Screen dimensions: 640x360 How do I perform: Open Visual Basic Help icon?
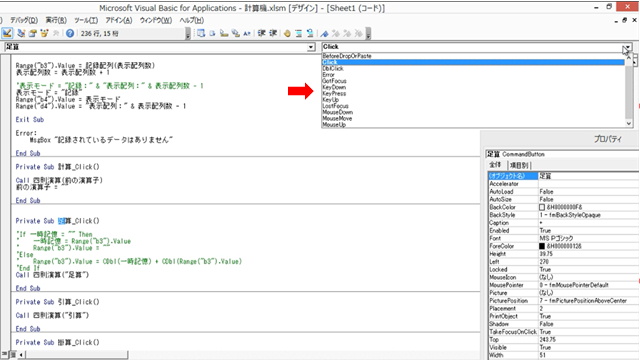[x=70, y=33]
